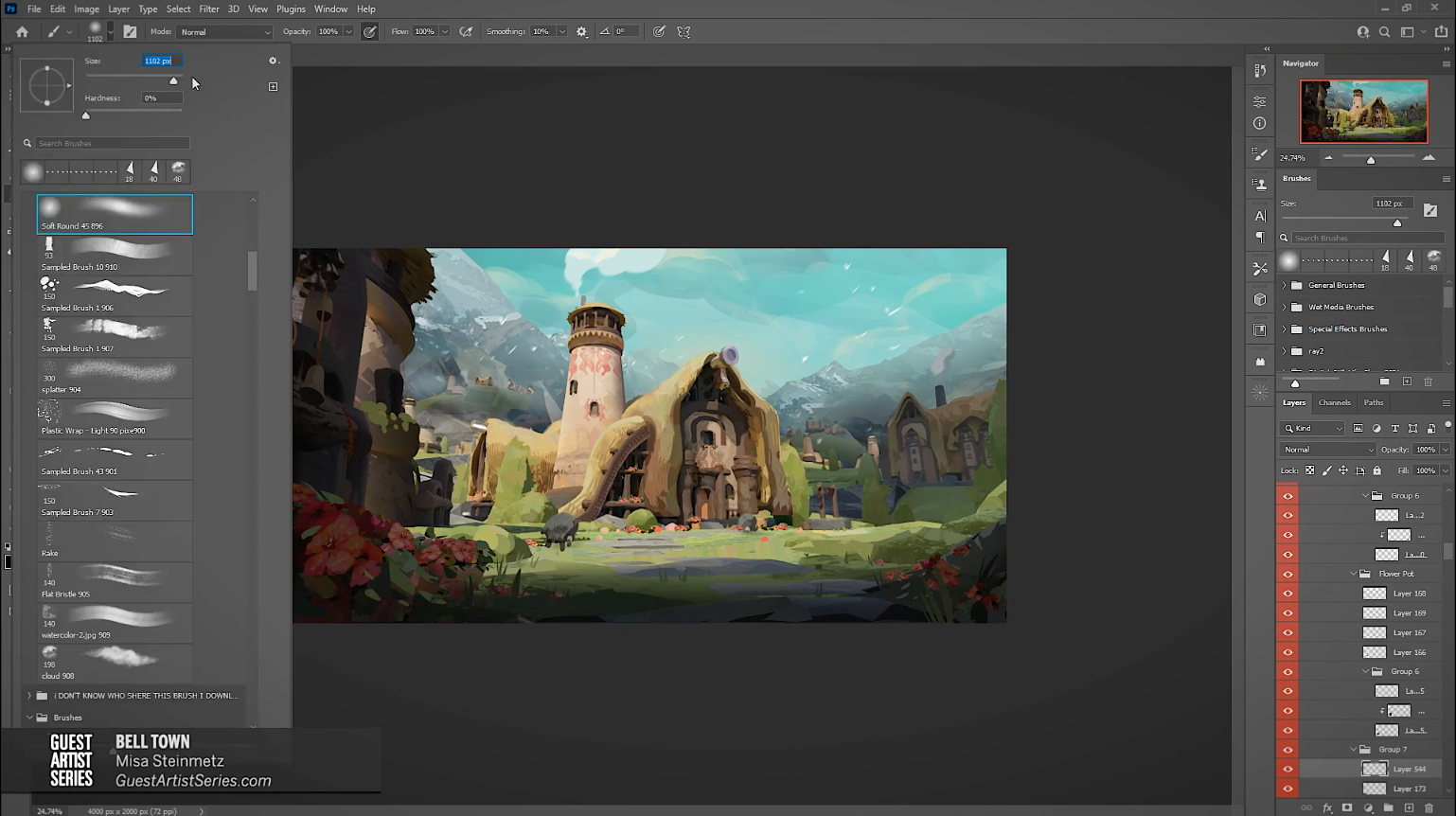Open the Info panel icon

click(1260, 123)
